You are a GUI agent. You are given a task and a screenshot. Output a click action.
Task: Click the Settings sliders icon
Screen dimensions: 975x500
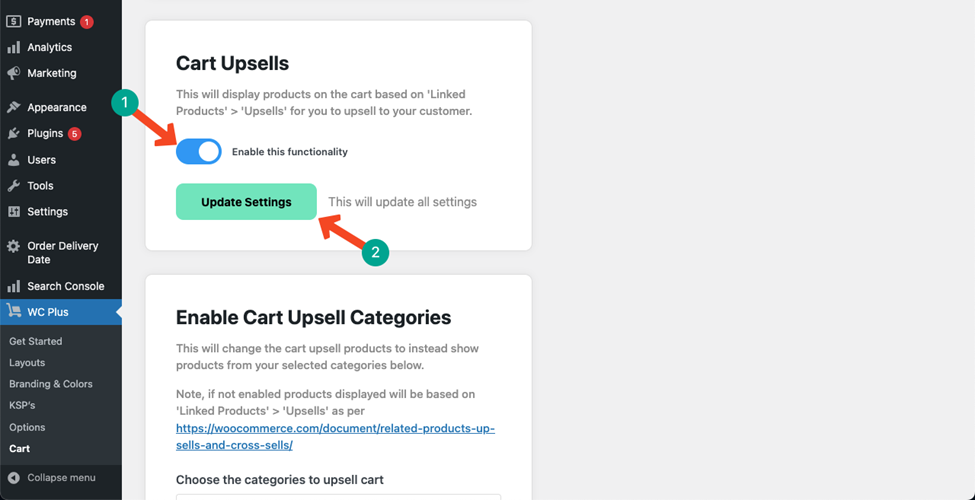click(14, 212)
